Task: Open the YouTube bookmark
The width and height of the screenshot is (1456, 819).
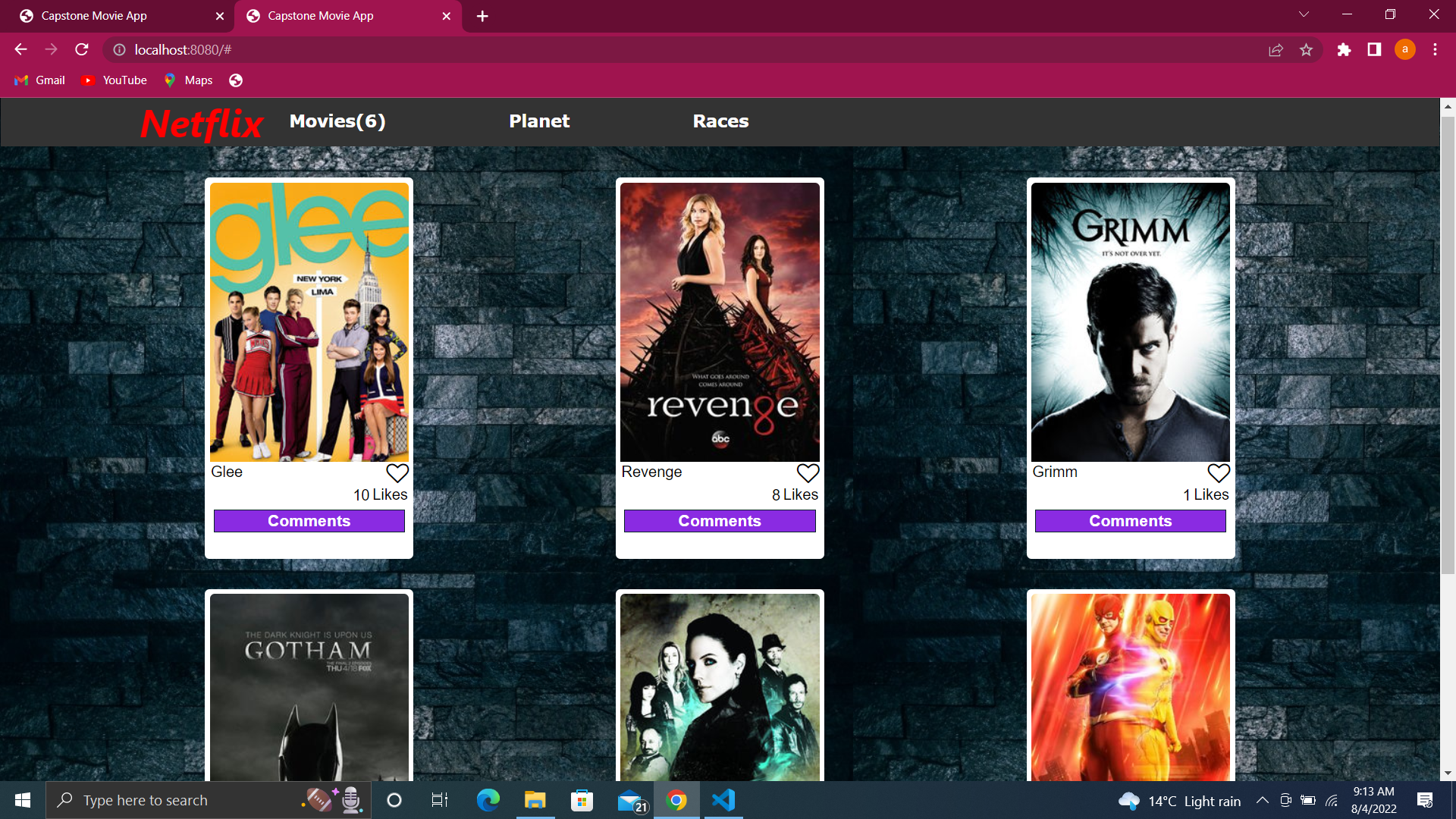Action: click(x=115, y=80)
